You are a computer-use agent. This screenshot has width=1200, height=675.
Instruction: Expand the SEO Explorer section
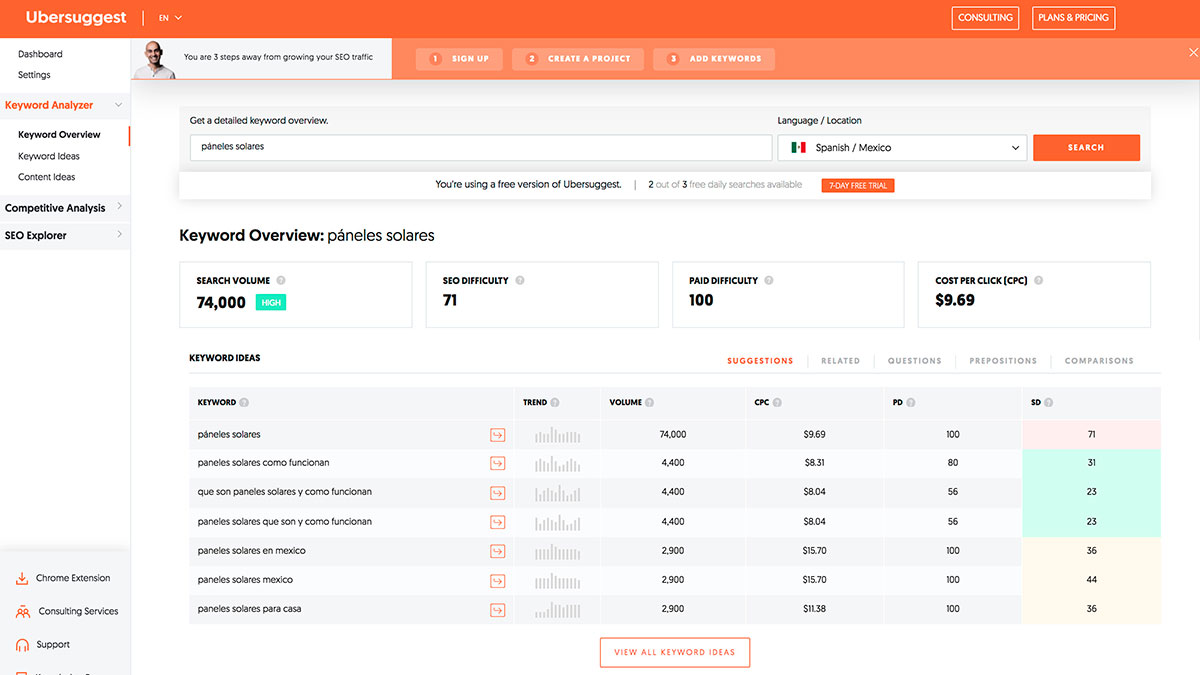[64, 236]
